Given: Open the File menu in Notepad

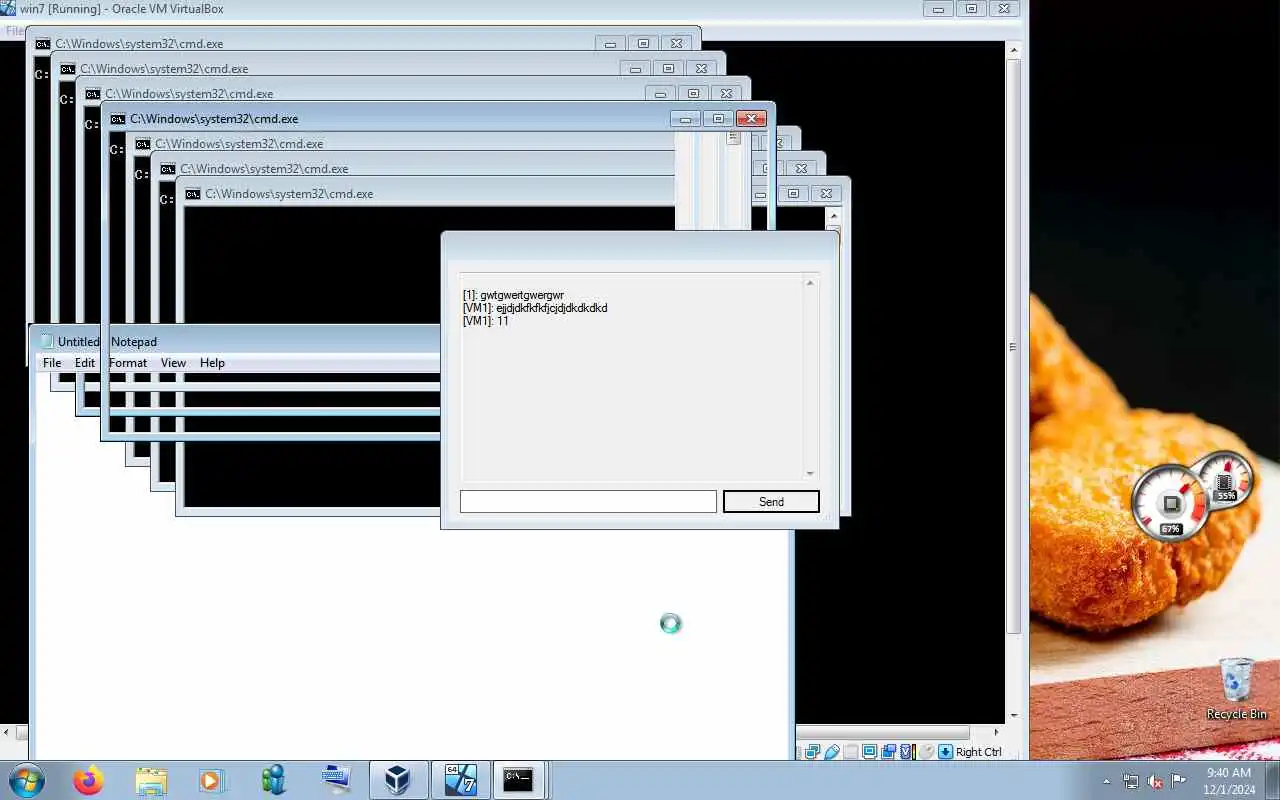Looking at the screenshot, I should coord(52,363).
